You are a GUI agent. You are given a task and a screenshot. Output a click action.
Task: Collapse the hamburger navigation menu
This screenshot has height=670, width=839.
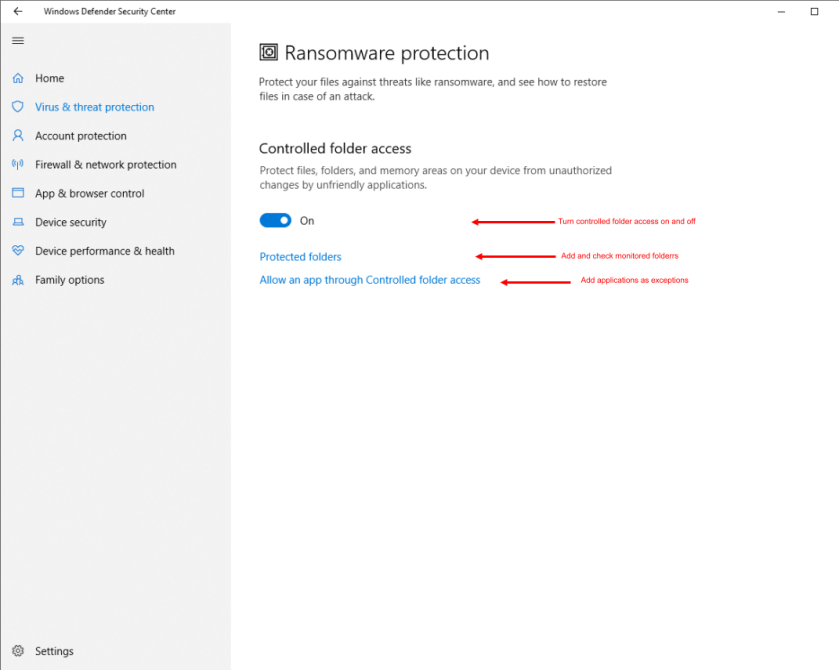click(17, 40)
